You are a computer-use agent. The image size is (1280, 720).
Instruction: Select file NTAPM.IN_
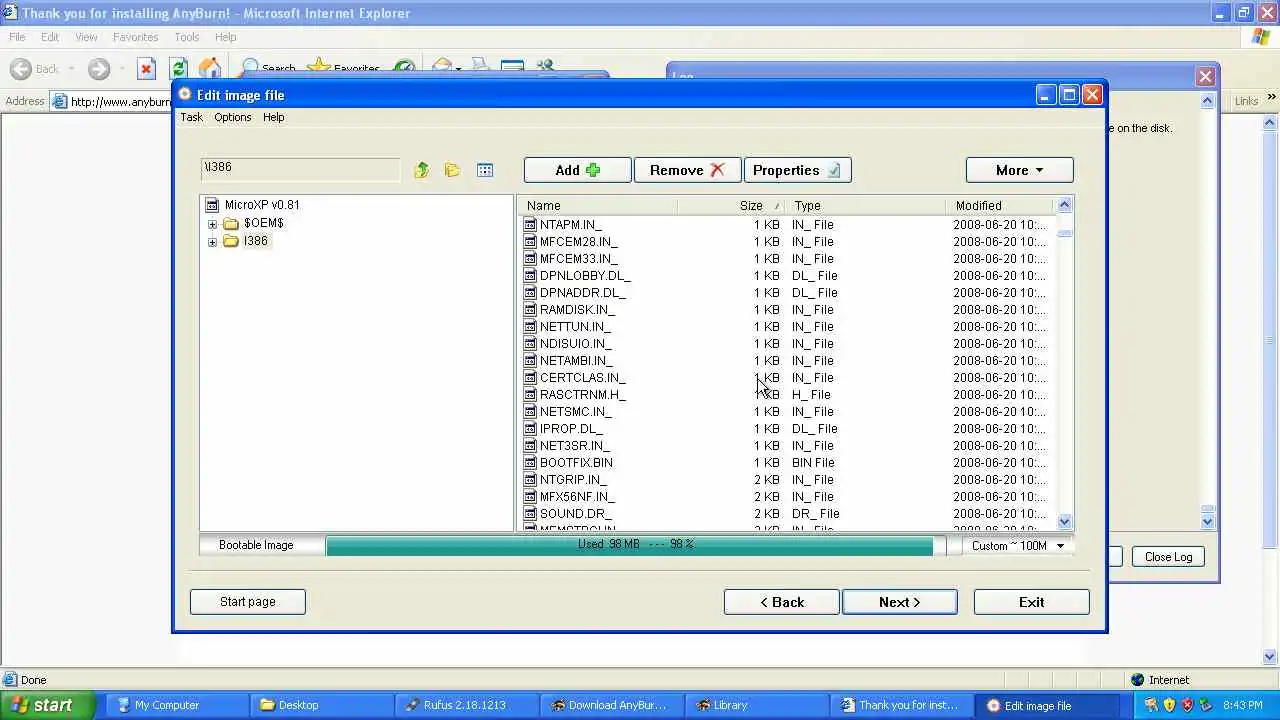(x=570, y=225)
